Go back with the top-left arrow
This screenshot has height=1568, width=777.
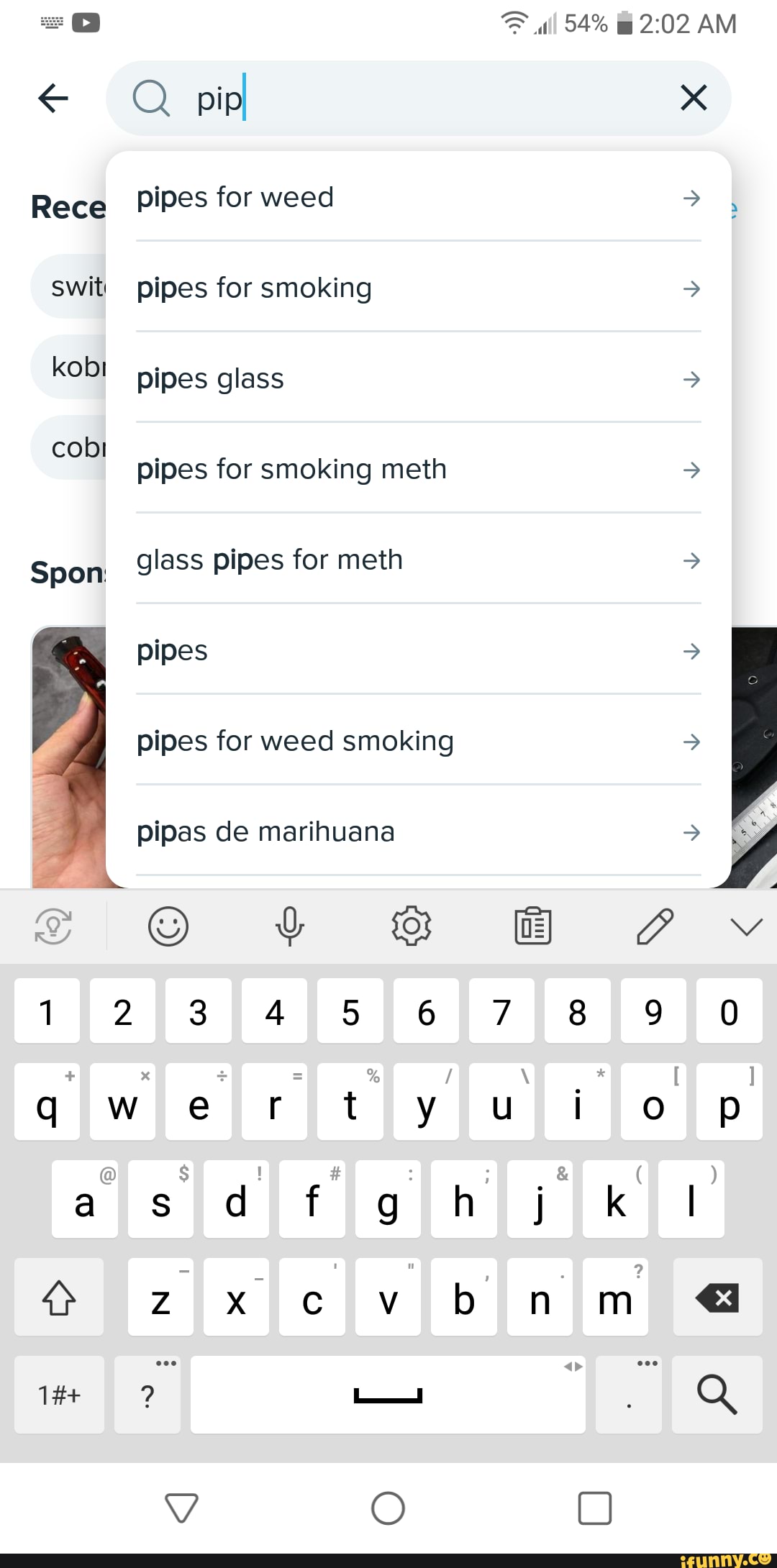[52, 99]
